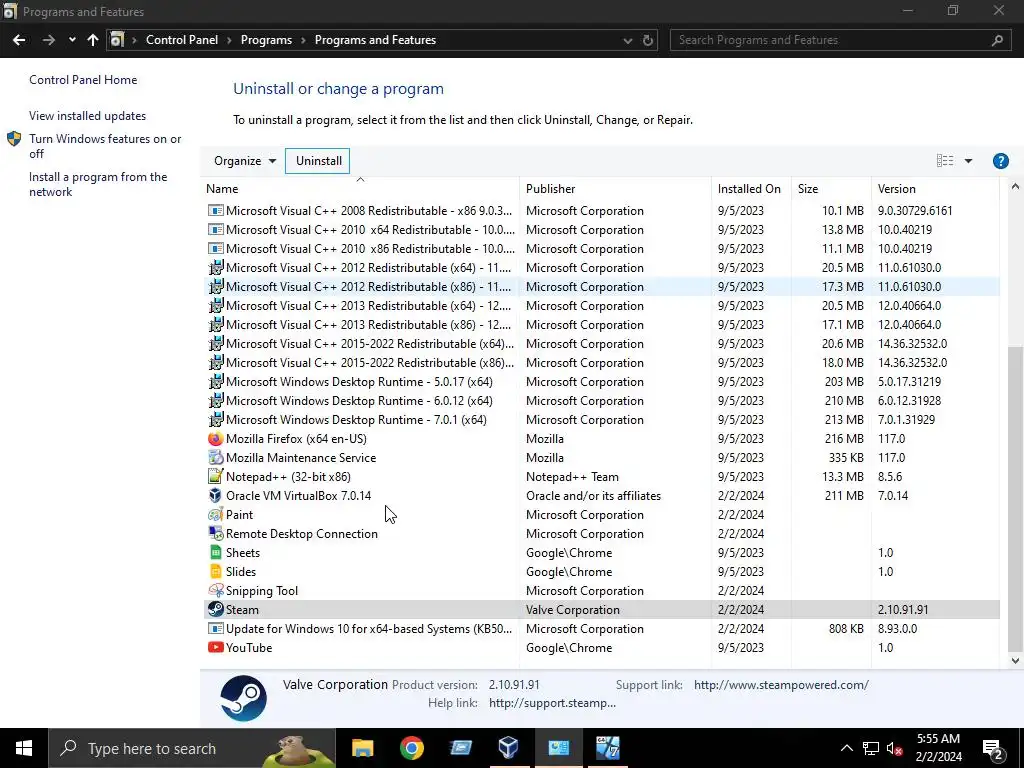This screenshot has height=768, width=1024.
Task: Click the search magnifier icon in search box
Action: (x=997, y=40)
